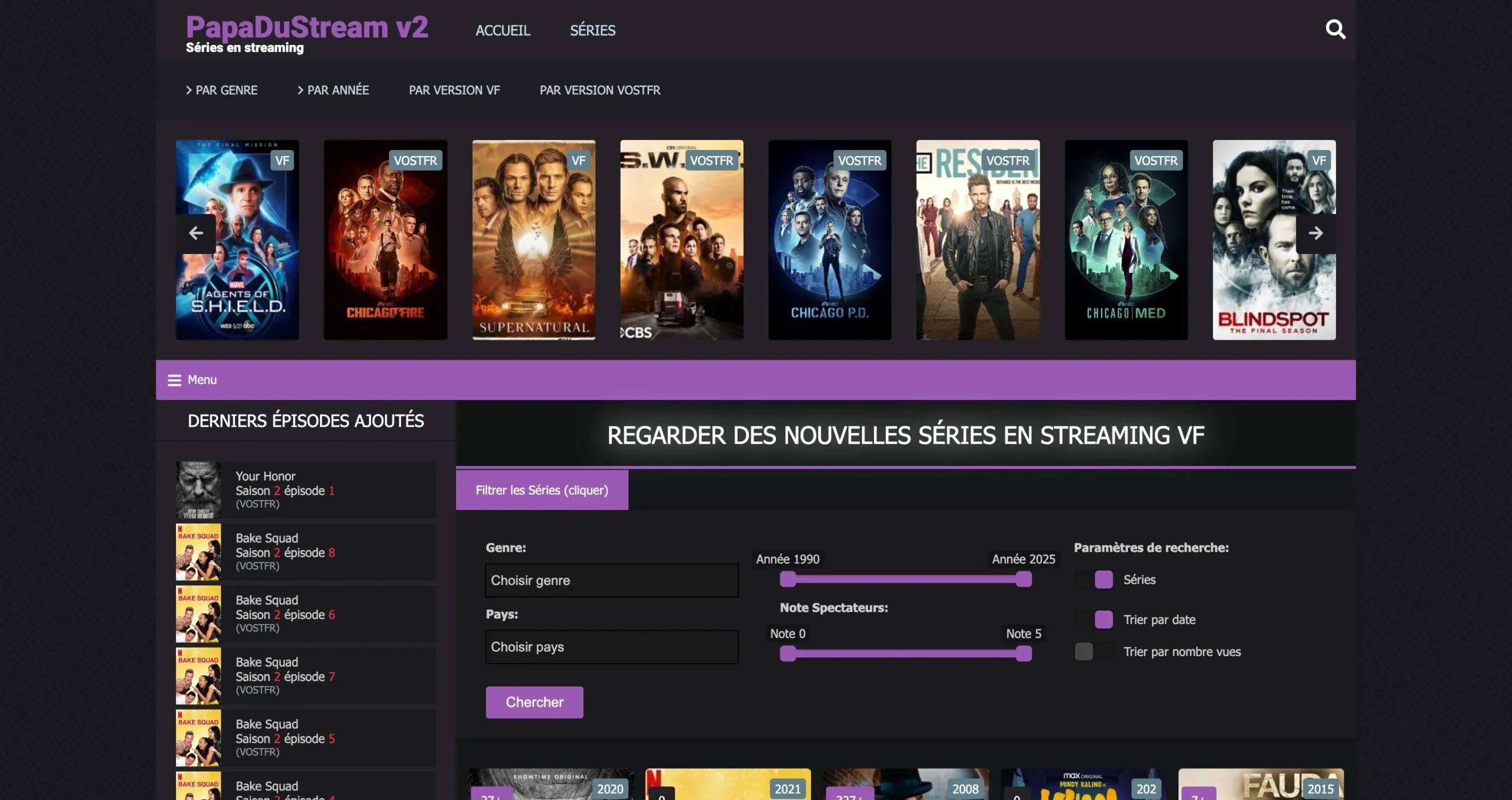Click the Note 0 slider handle
This screenshot has width=1512, height=800.
[x=788, y=653]
